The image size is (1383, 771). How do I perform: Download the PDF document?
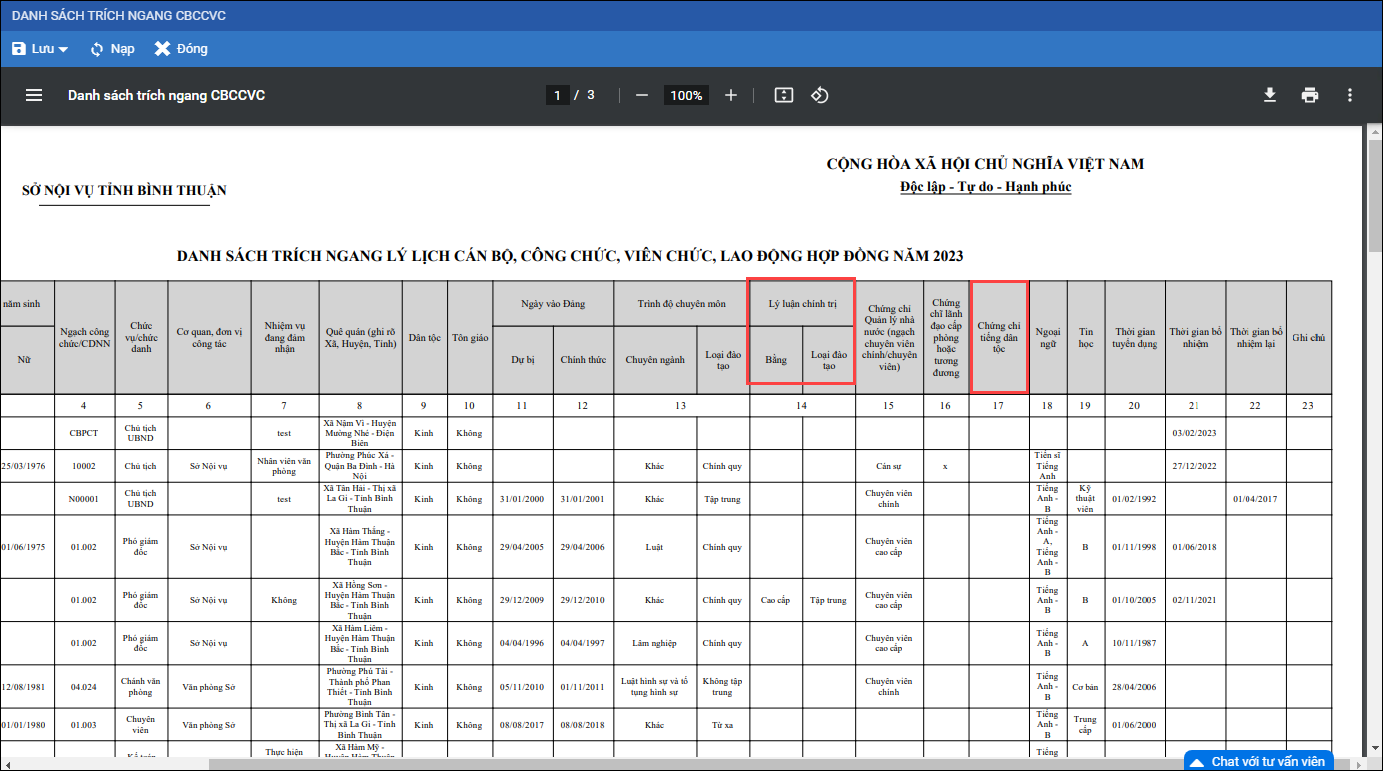[x=1270, y=95]
